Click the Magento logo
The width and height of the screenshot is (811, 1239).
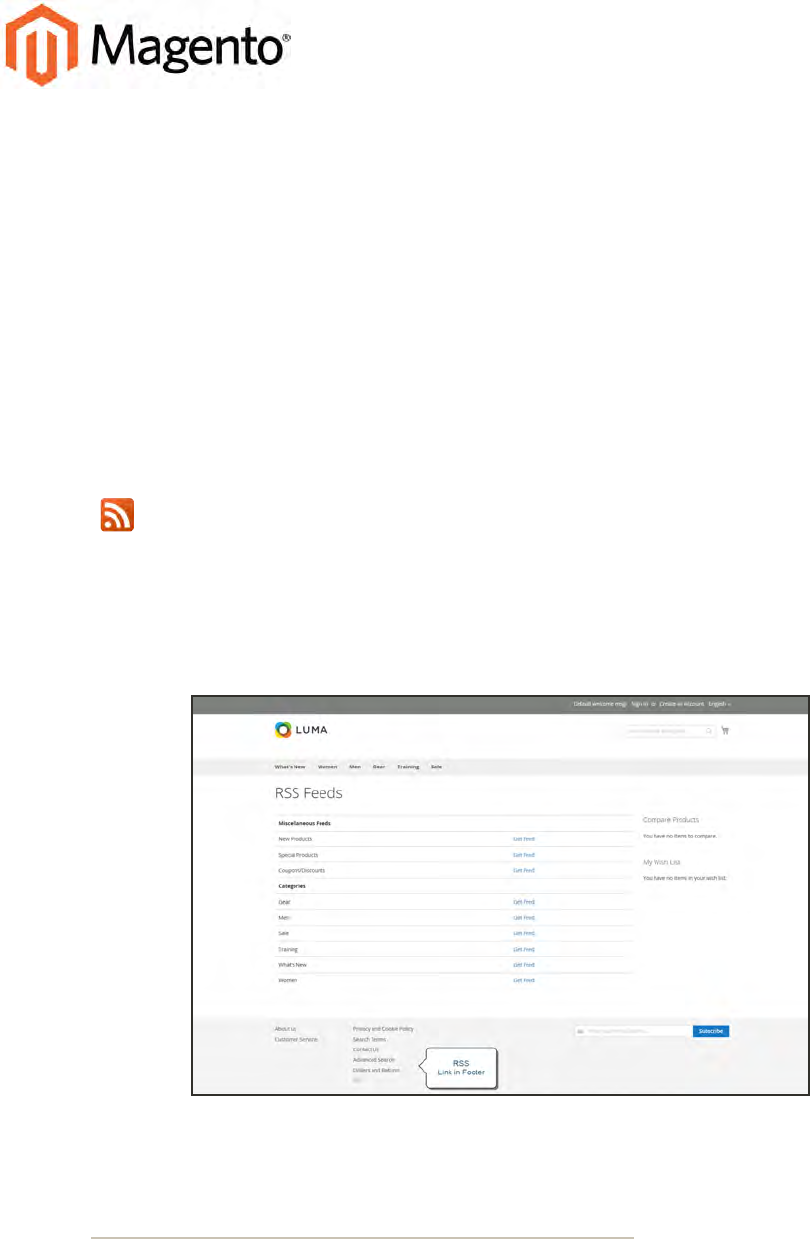pos(149,45)
